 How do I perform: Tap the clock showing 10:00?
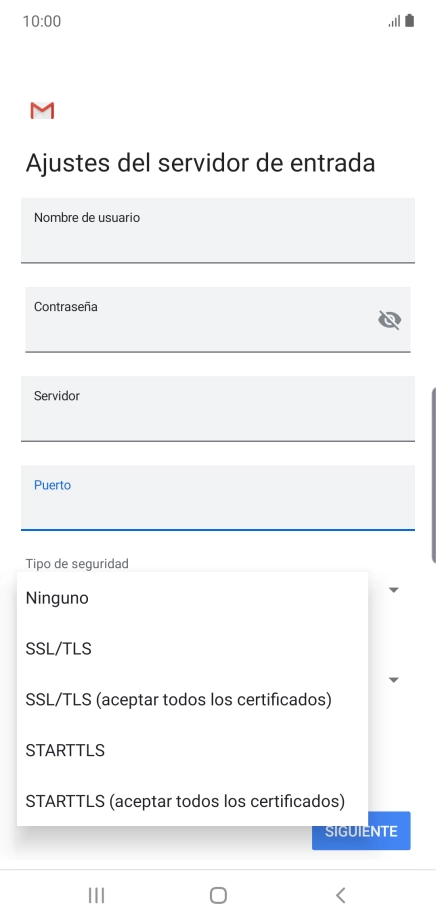[x=42, y=22]
